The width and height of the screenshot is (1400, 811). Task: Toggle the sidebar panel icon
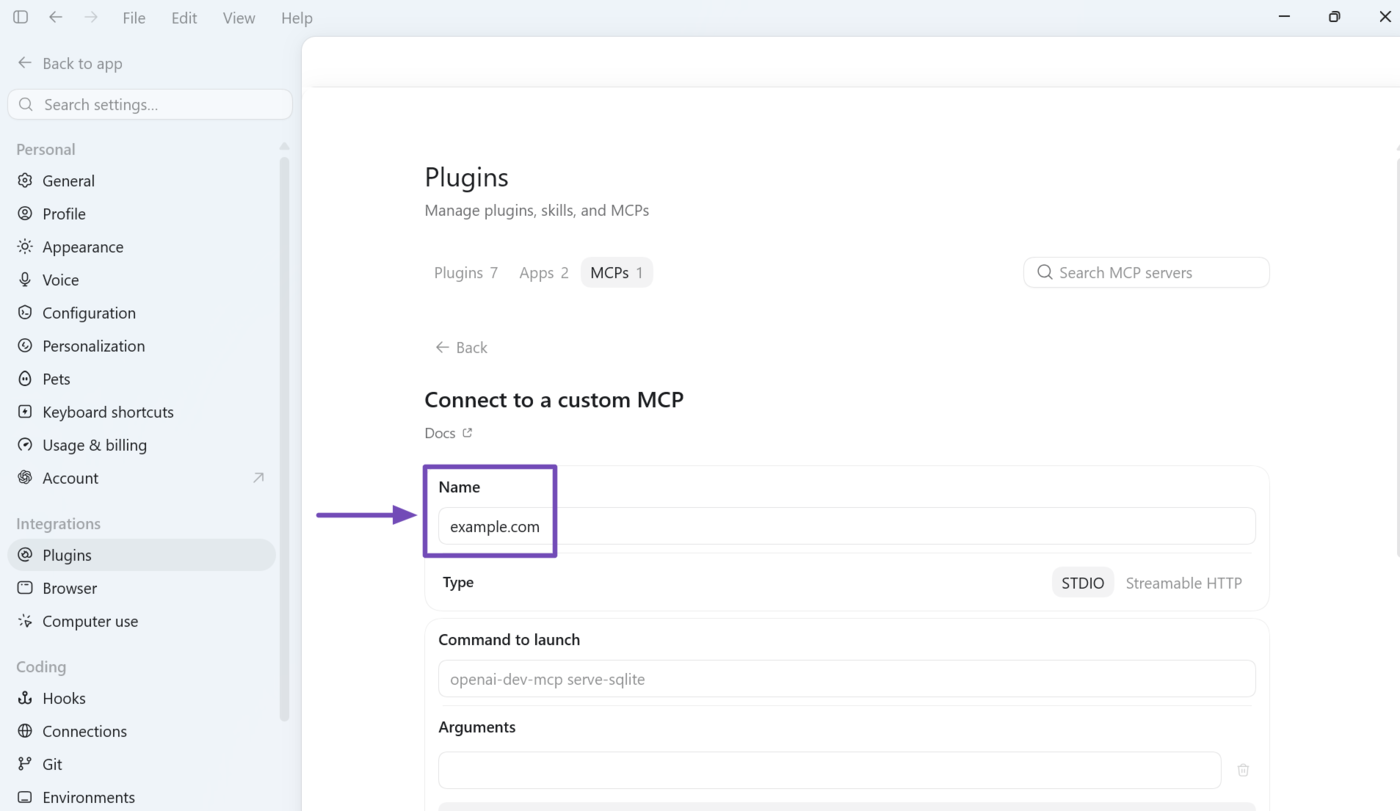pos(20,17)
